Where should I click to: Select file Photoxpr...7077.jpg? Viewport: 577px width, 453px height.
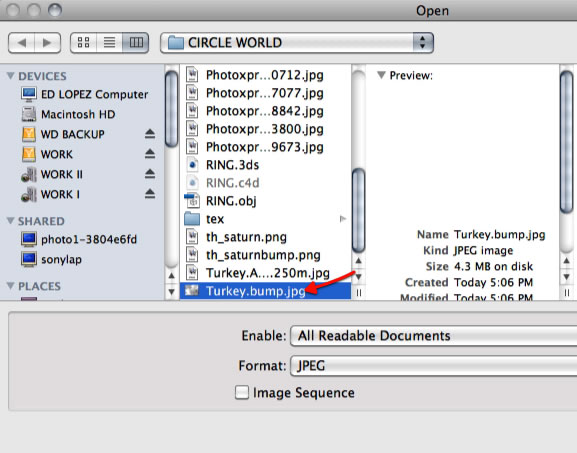point(265,93)
